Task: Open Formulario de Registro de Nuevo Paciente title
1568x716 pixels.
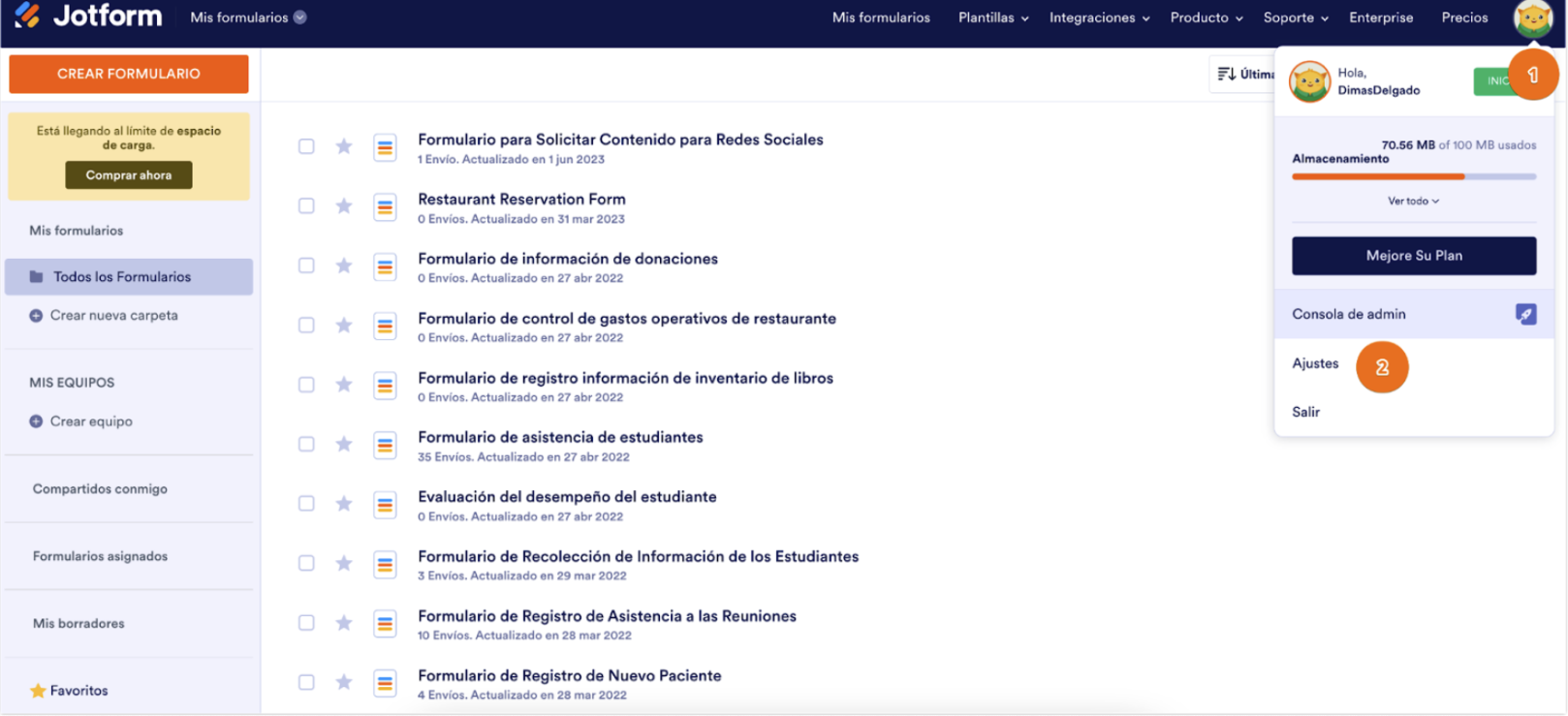Action: tap(570, 675)
